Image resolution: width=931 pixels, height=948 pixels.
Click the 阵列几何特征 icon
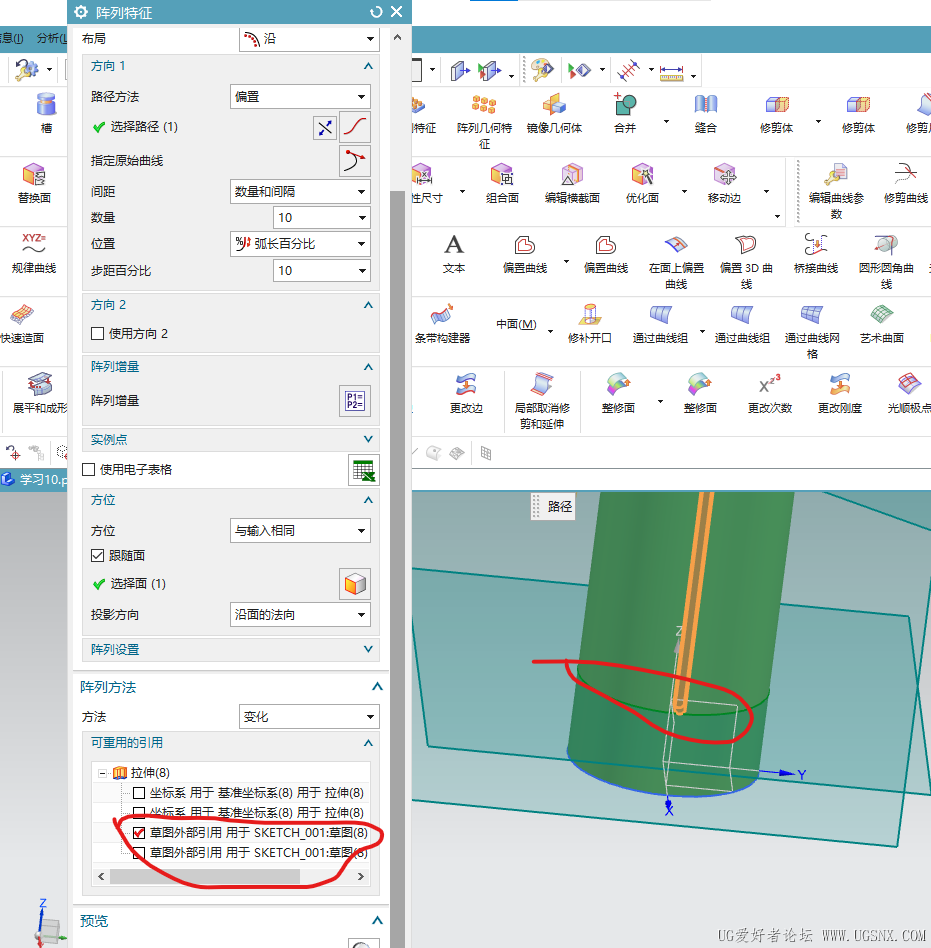484,105
